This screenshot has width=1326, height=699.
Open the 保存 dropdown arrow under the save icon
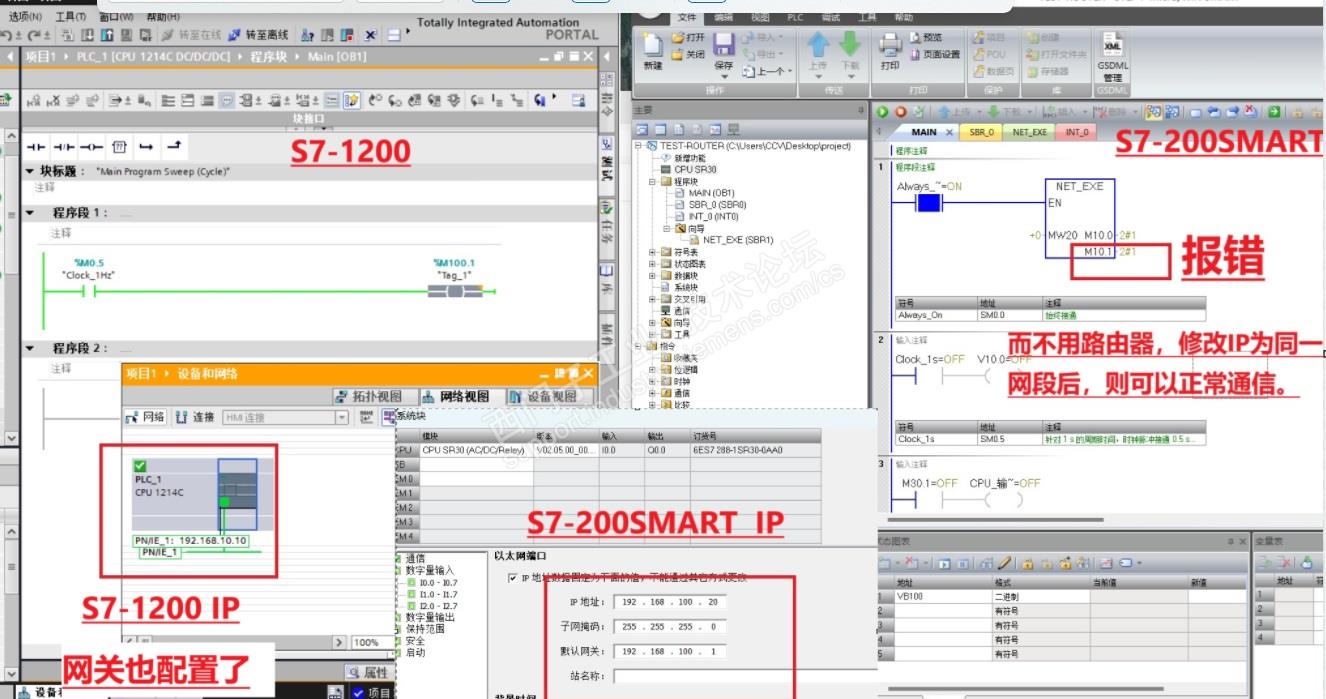(724, 77)
